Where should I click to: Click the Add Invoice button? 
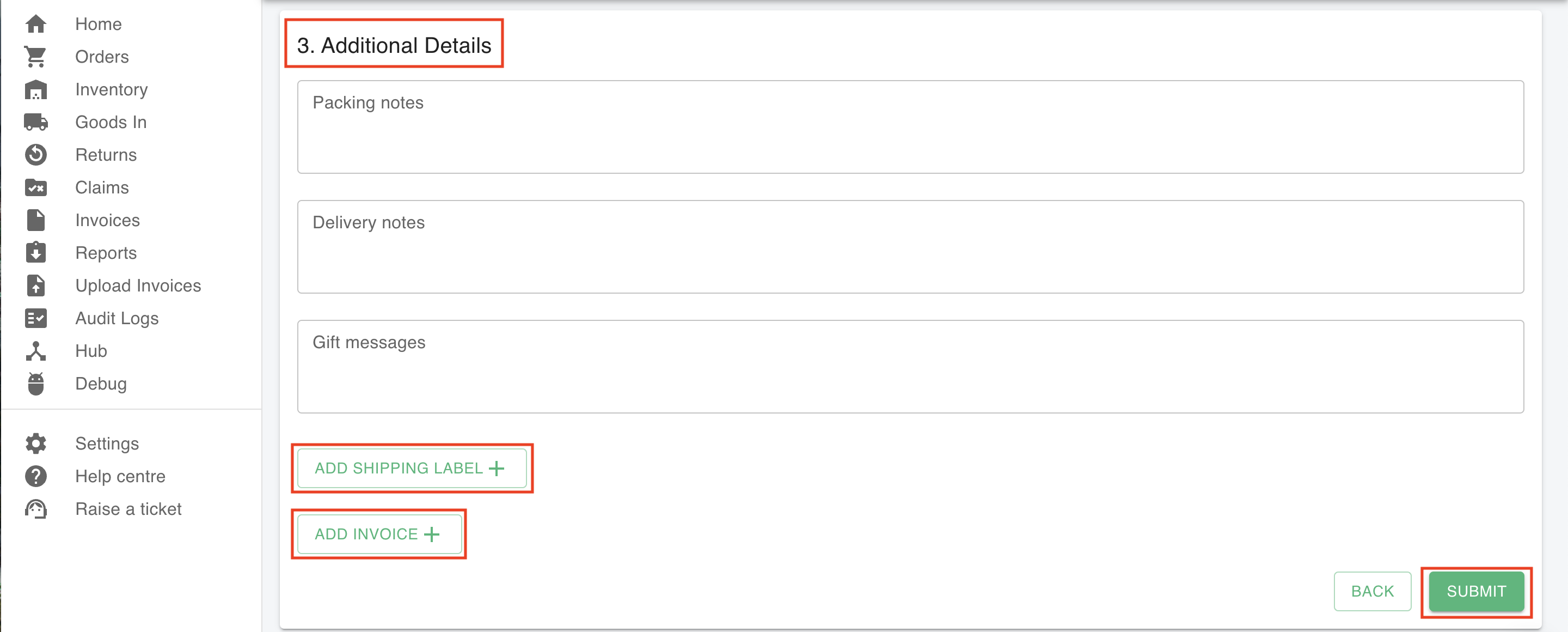pos(379,534)
